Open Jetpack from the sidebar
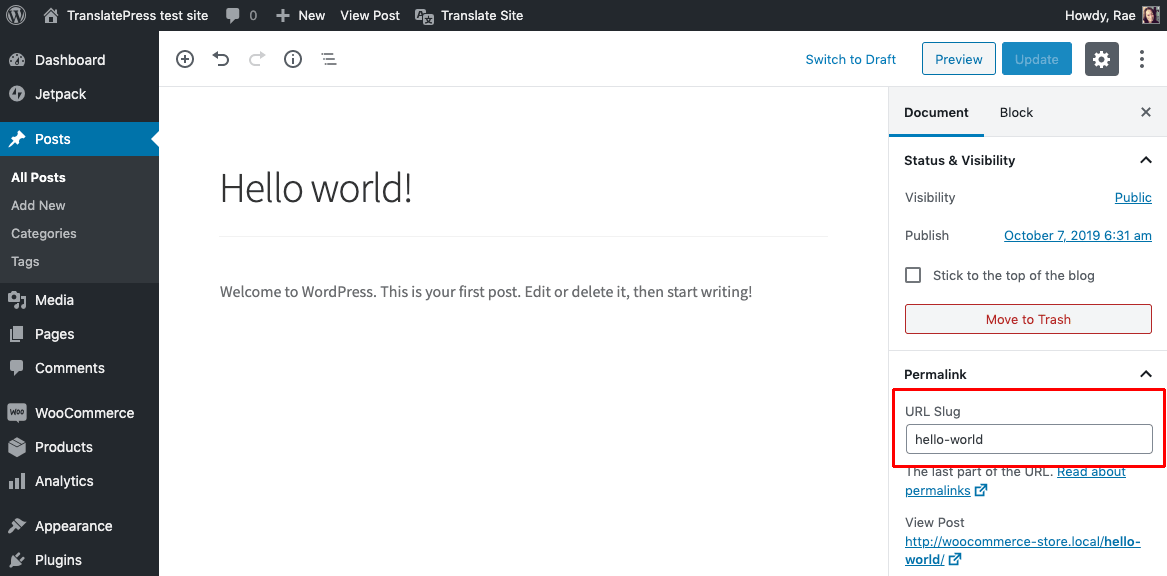1167x576 pixels. (x=60, y=93)
